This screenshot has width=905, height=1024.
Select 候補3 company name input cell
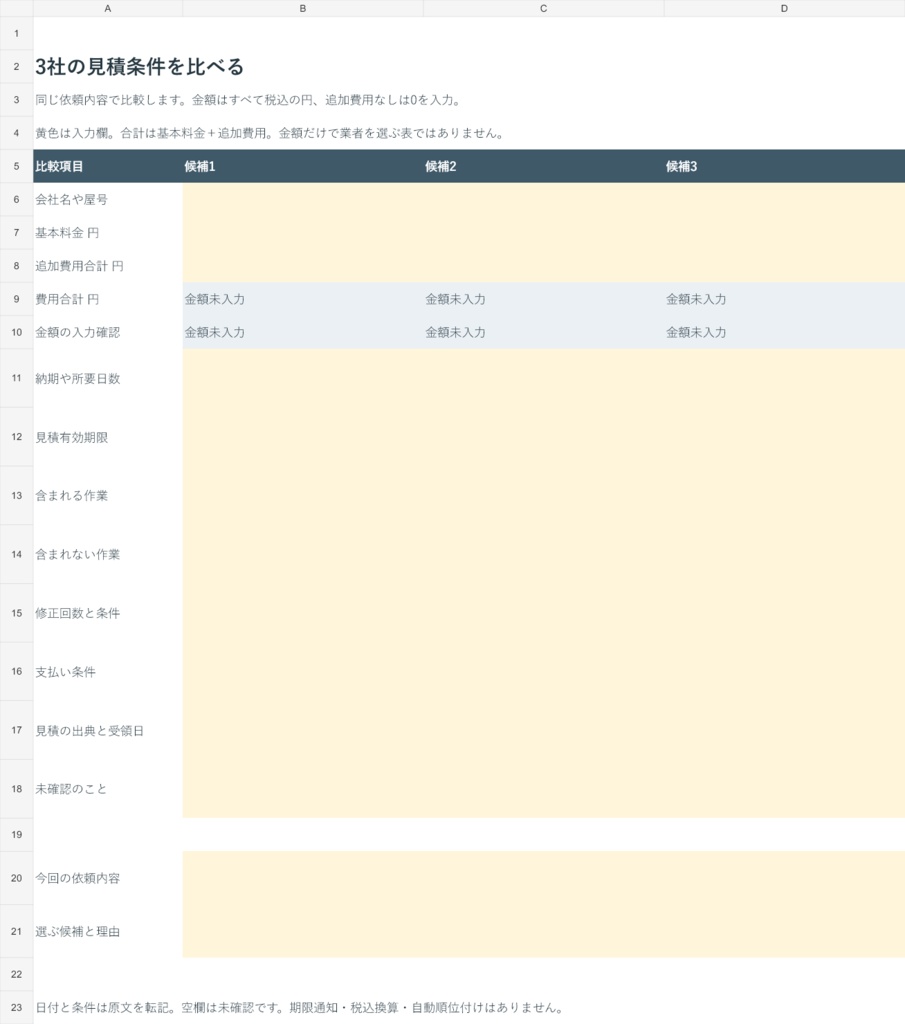(784, 199)
